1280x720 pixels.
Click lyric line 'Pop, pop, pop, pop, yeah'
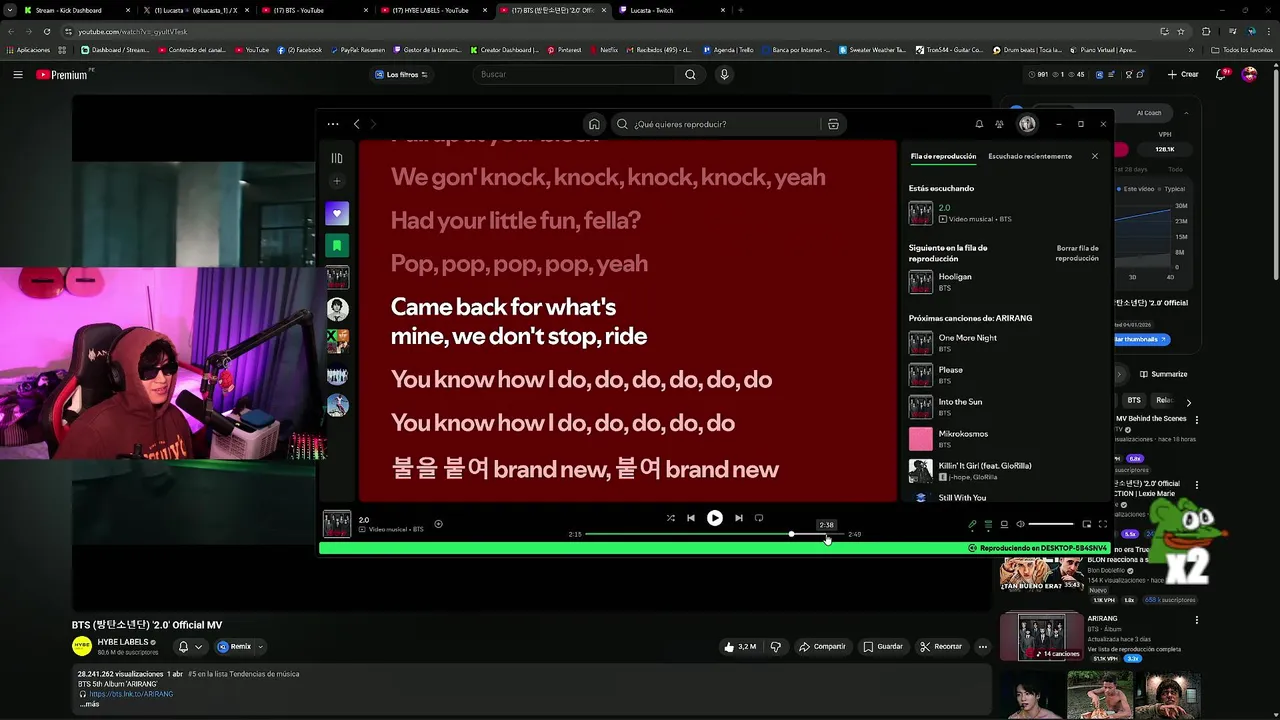[x=519, y=263]
